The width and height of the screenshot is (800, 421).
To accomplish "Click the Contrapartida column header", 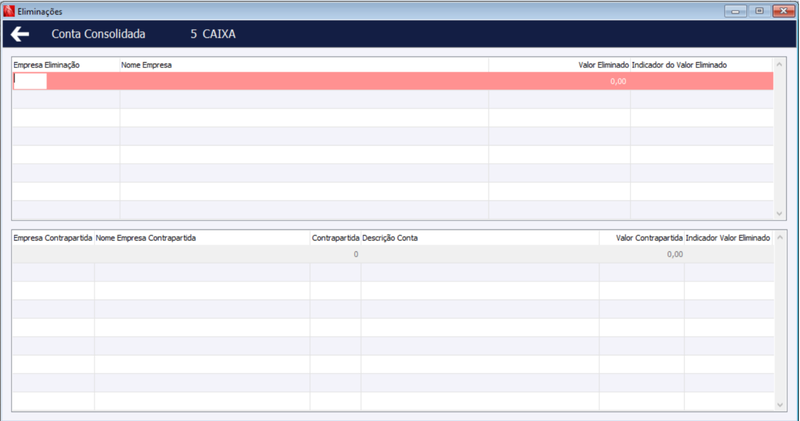I will point(336,238).
